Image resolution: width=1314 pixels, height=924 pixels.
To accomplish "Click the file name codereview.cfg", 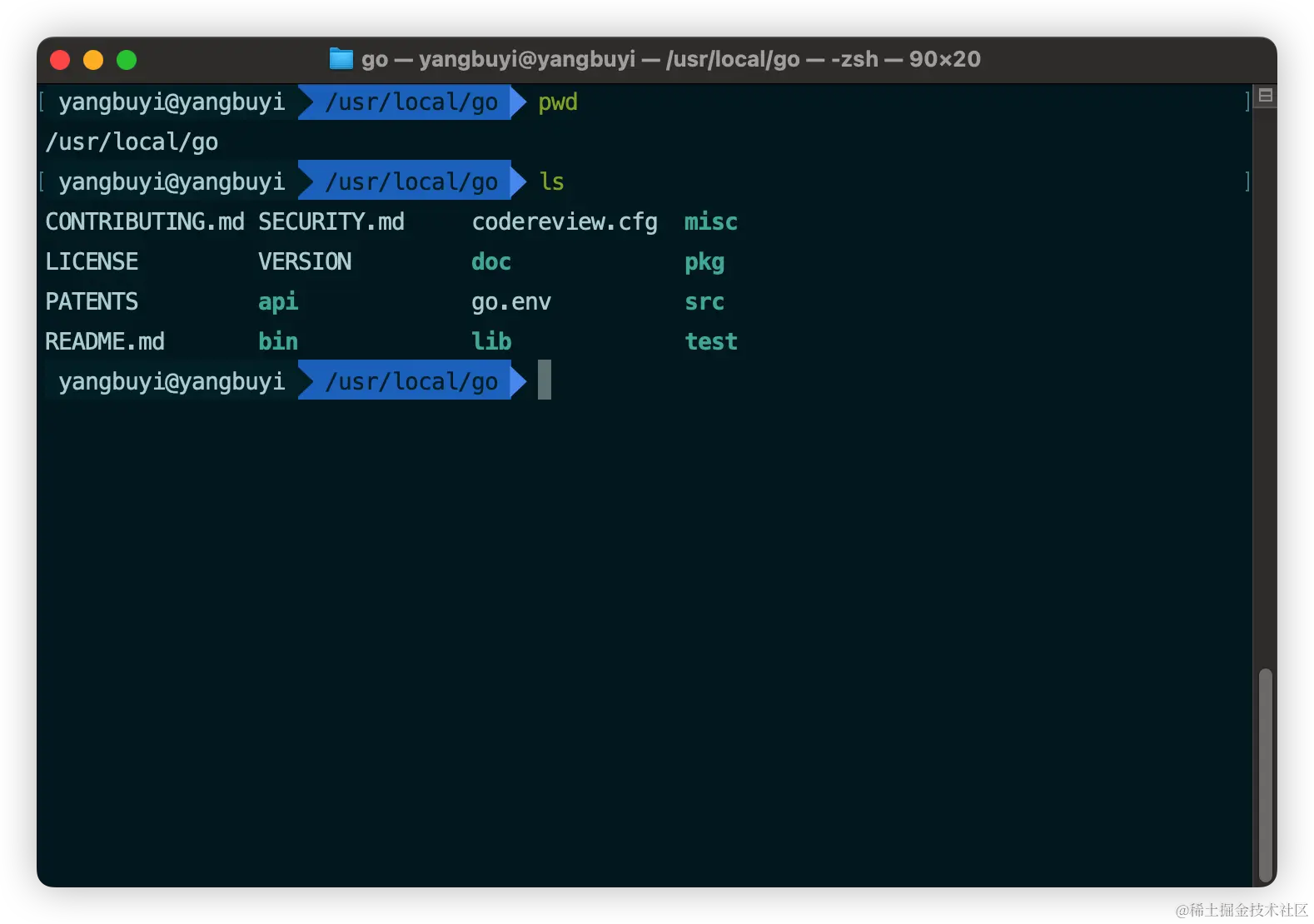I will [565, 222].
